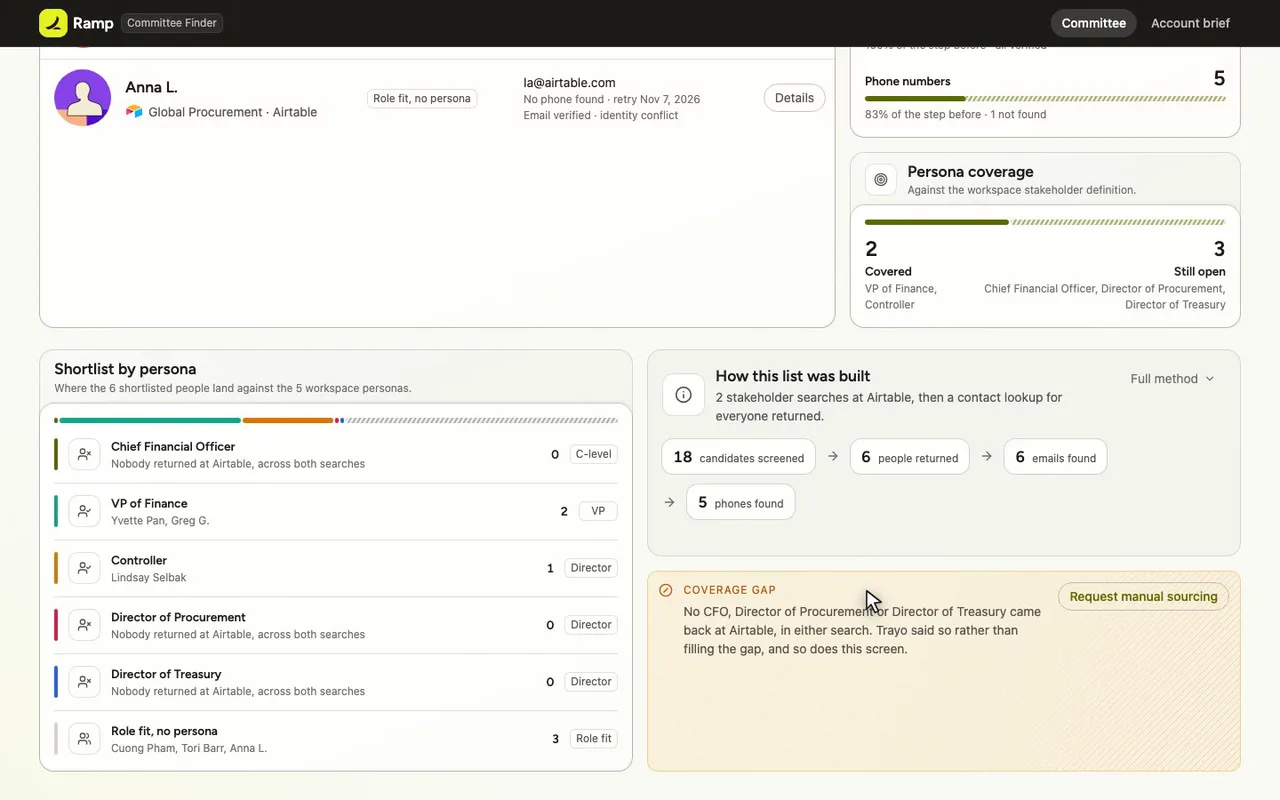
Task: Click the 6 emails found chip
Action: click(1055, 457)
